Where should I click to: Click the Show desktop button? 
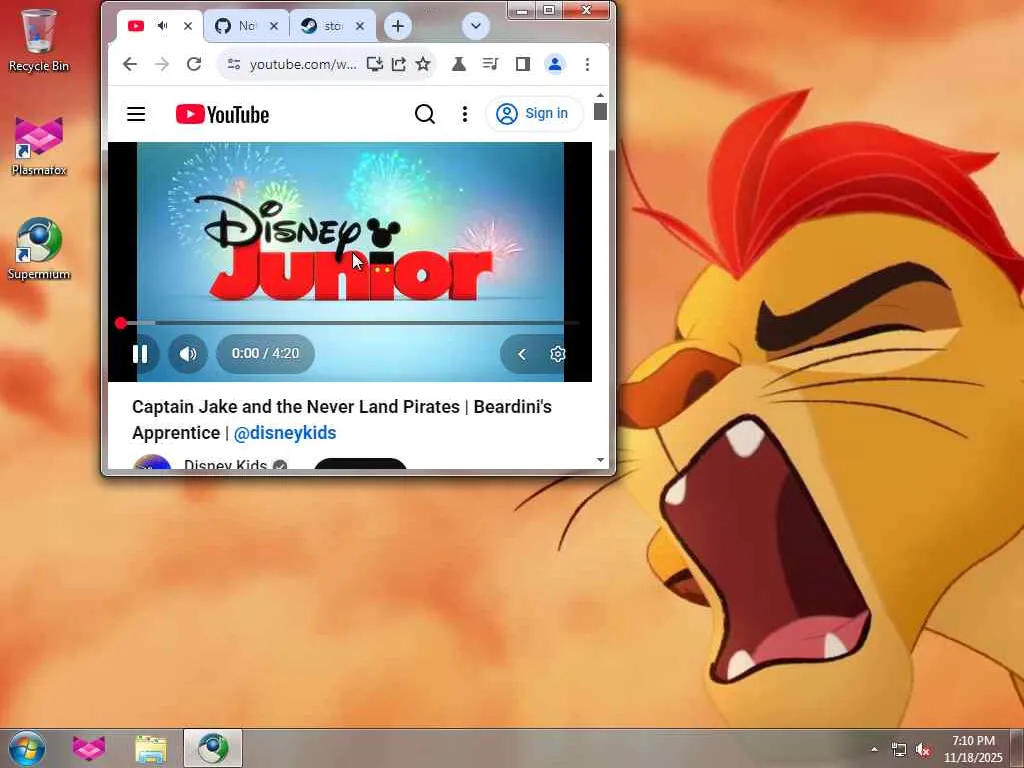pyautogui.click(x=1017, y=748)
